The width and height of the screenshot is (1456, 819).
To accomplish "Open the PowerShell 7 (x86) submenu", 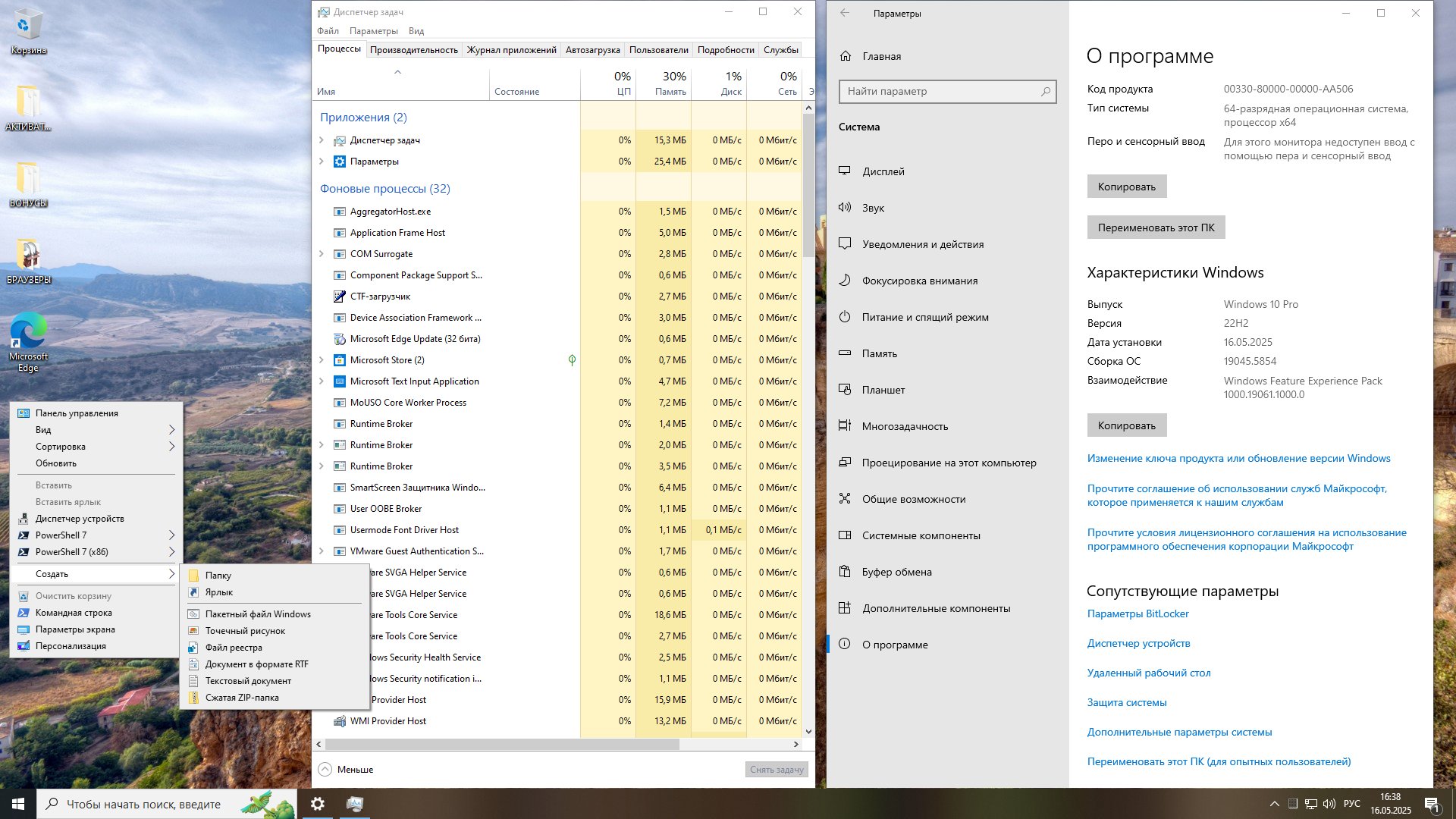I will (x=96, y=552).
